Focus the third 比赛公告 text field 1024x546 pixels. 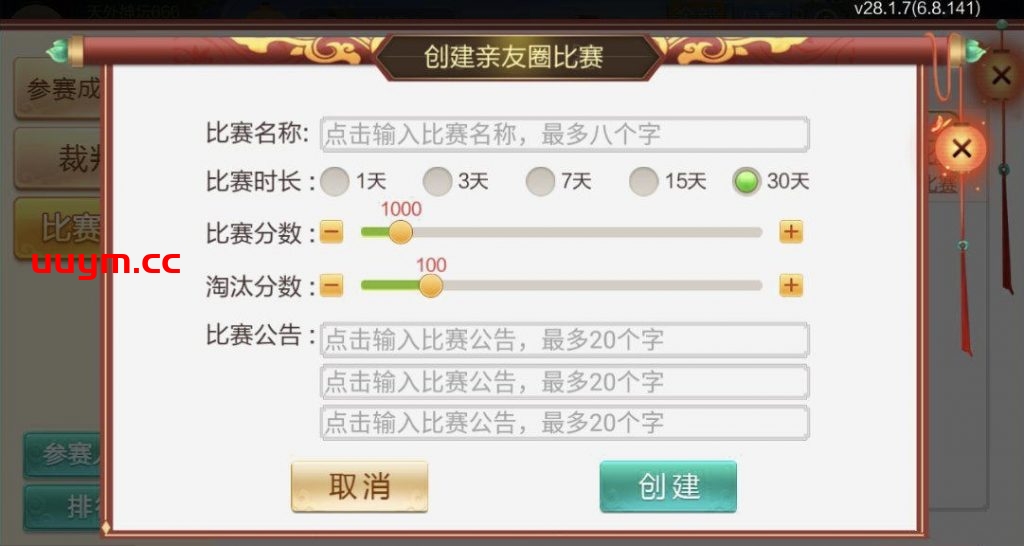(x=564, y=422)
